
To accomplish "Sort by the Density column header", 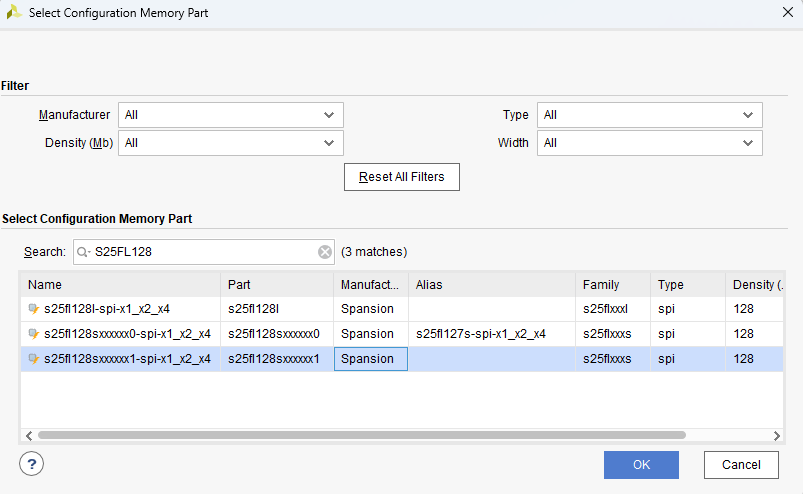I will point(754,285).
